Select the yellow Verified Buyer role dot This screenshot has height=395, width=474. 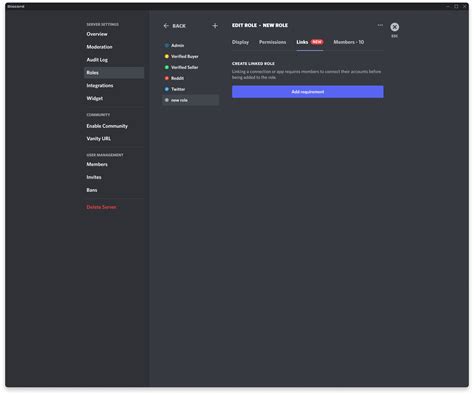tap(167, 56)
